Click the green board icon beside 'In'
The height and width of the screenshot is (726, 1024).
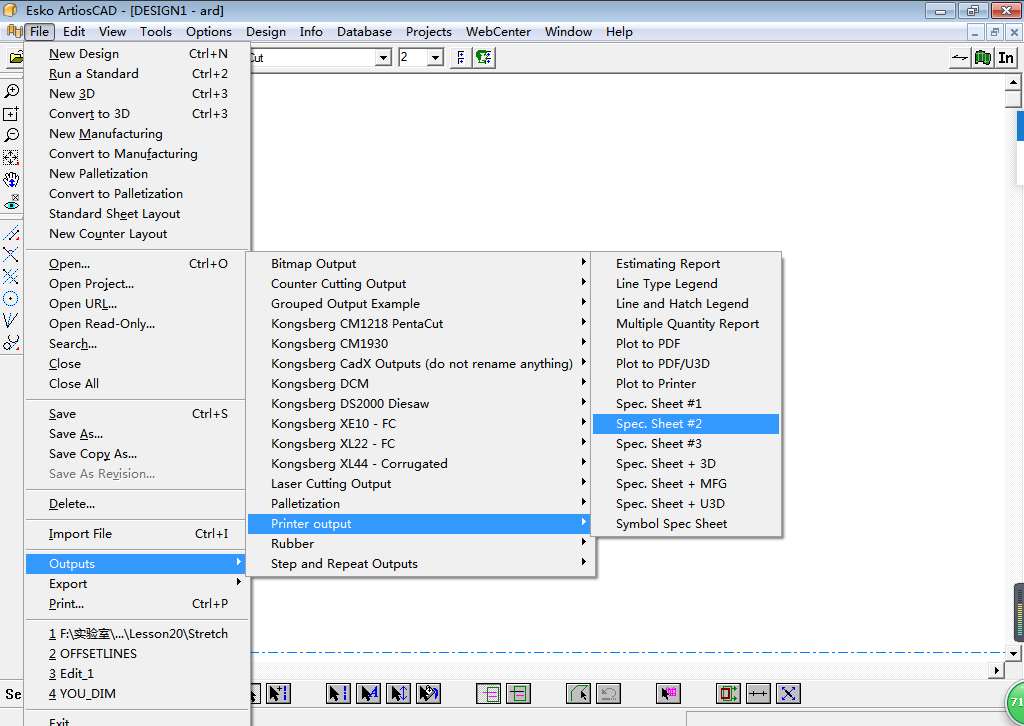(x=983, y=58)
